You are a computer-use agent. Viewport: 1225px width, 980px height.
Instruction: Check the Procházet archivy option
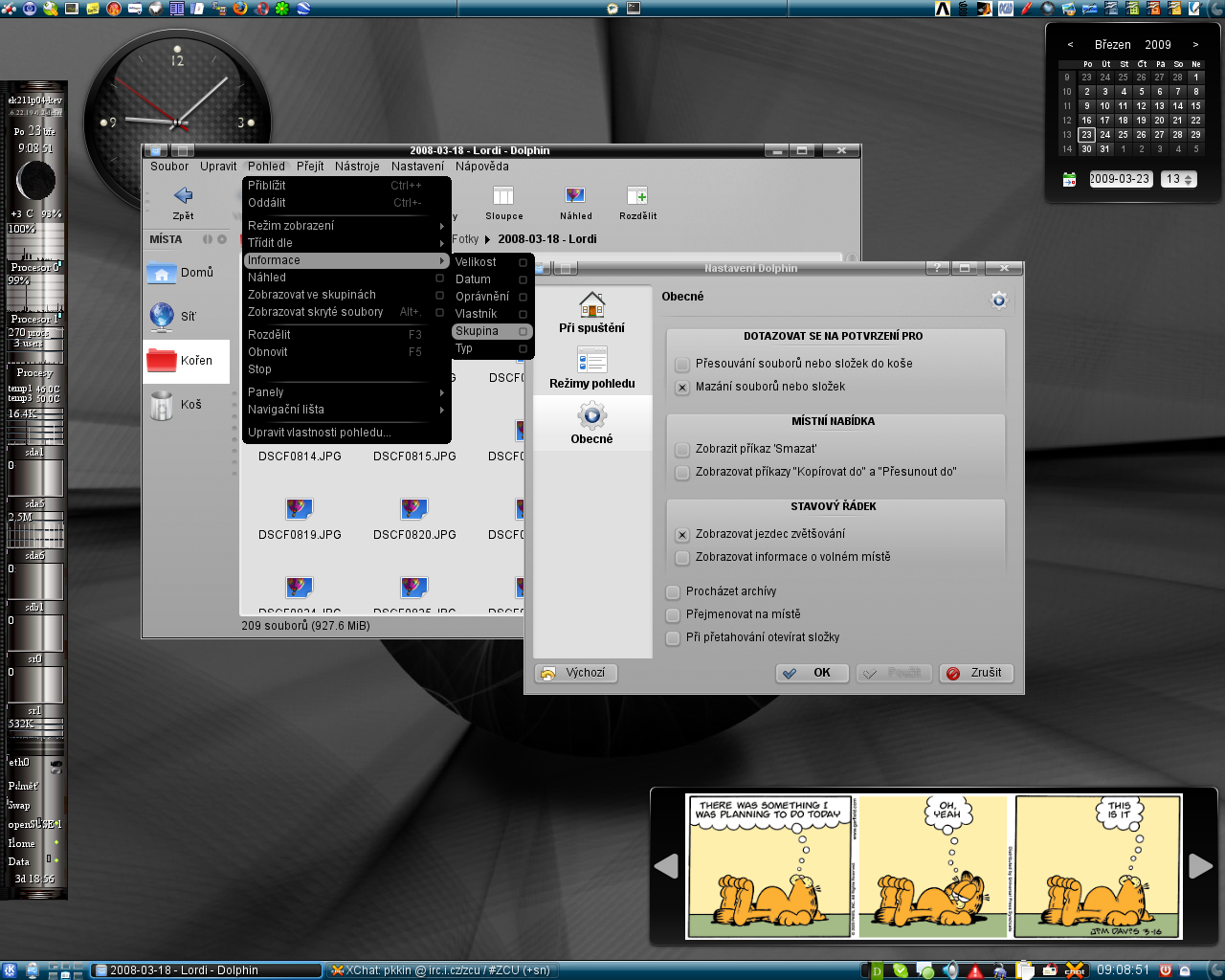(673, 592)
